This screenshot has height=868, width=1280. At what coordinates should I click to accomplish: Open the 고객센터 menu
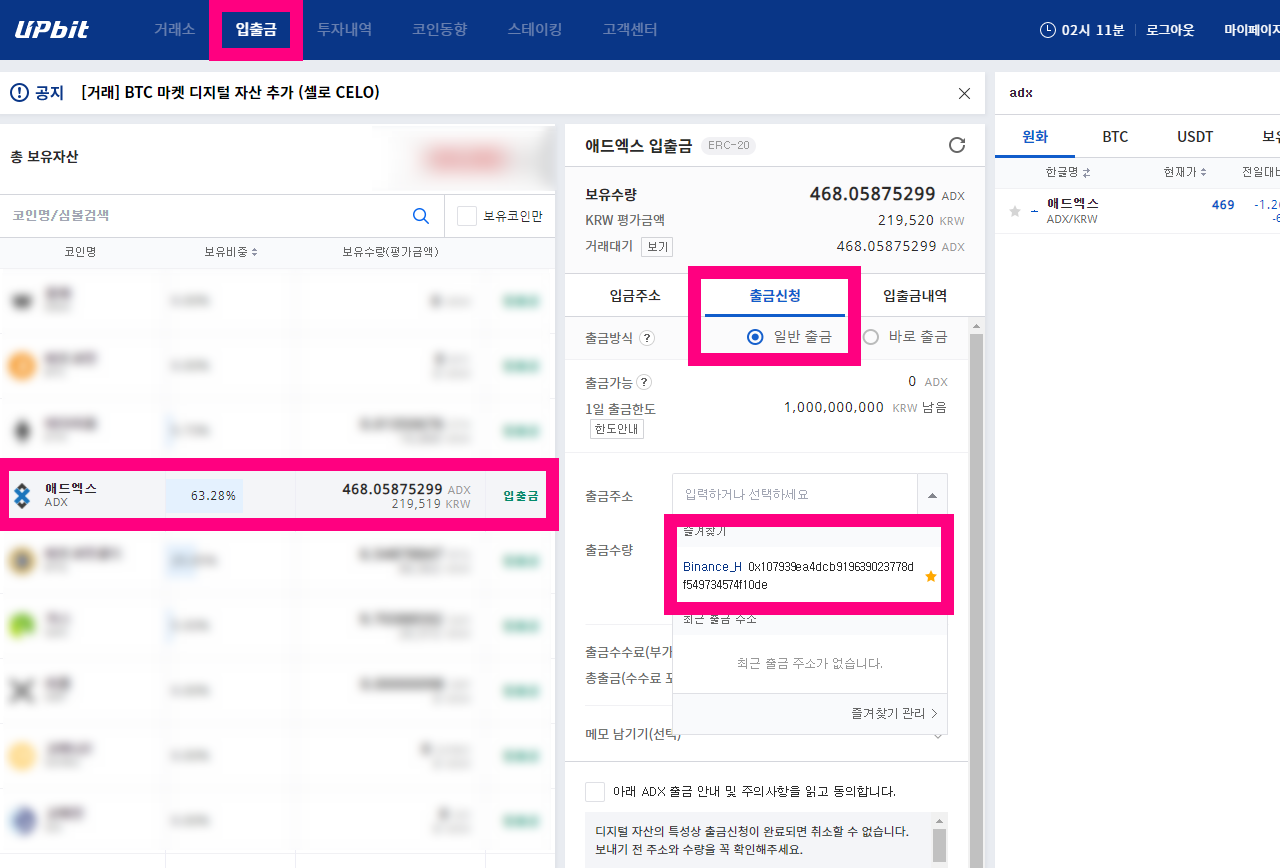point(630,29)
